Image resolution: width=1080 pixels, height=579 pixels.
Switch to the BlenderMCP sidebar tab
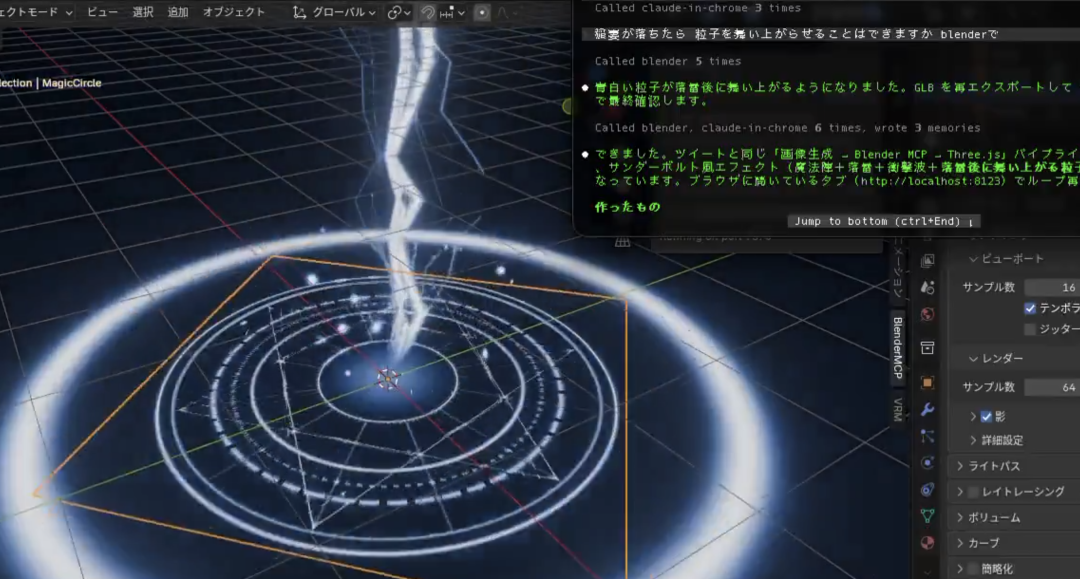897,348
